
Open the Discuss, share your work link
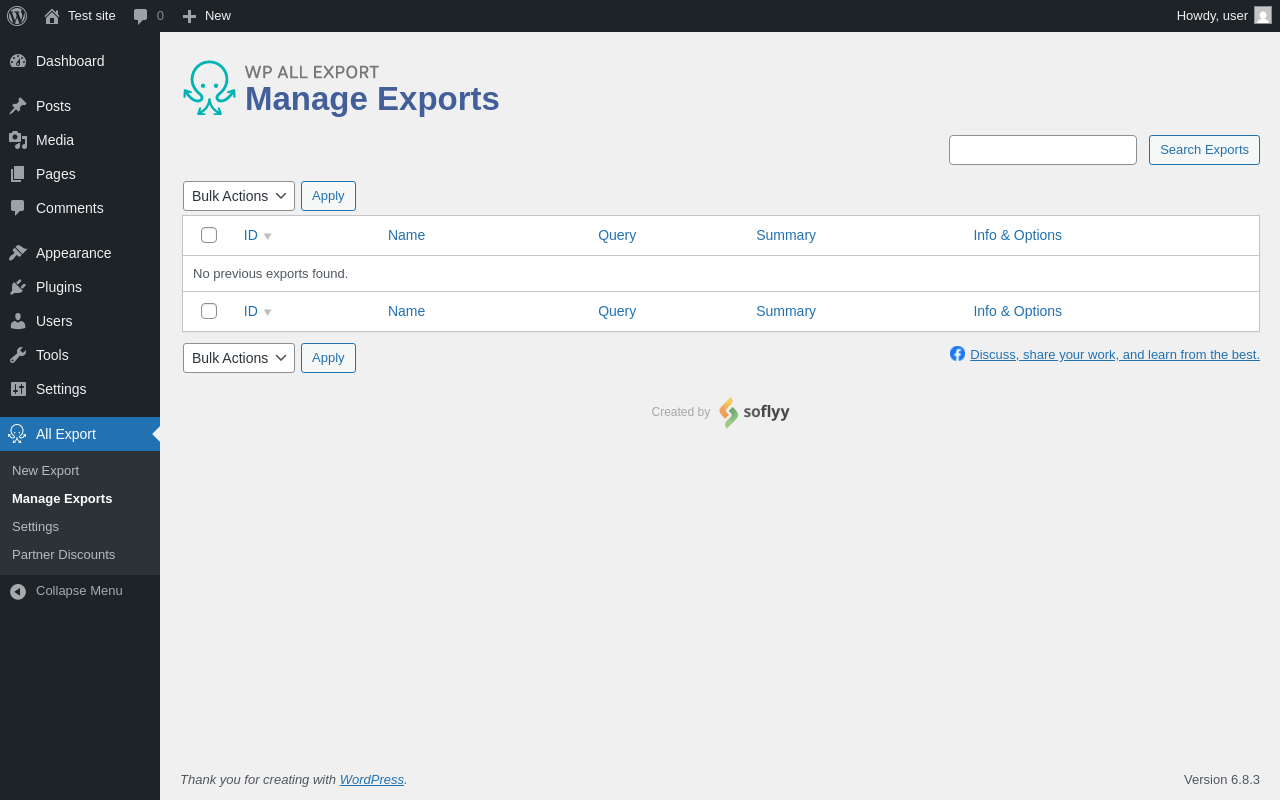click(1115, 354)
